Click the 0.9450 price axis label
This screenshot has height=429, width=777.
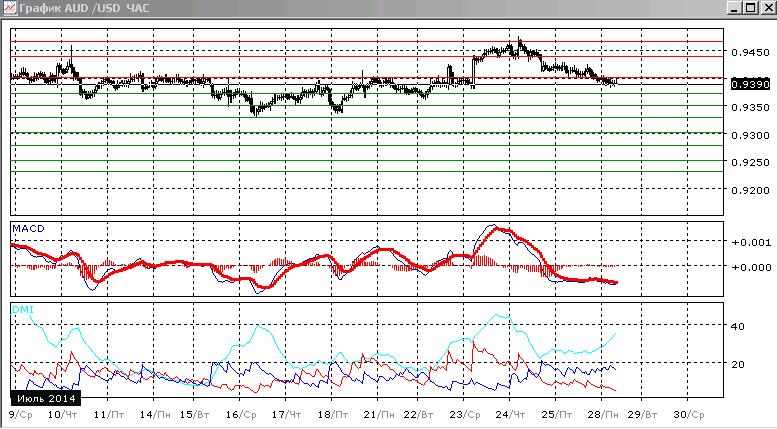pos(750,53)
